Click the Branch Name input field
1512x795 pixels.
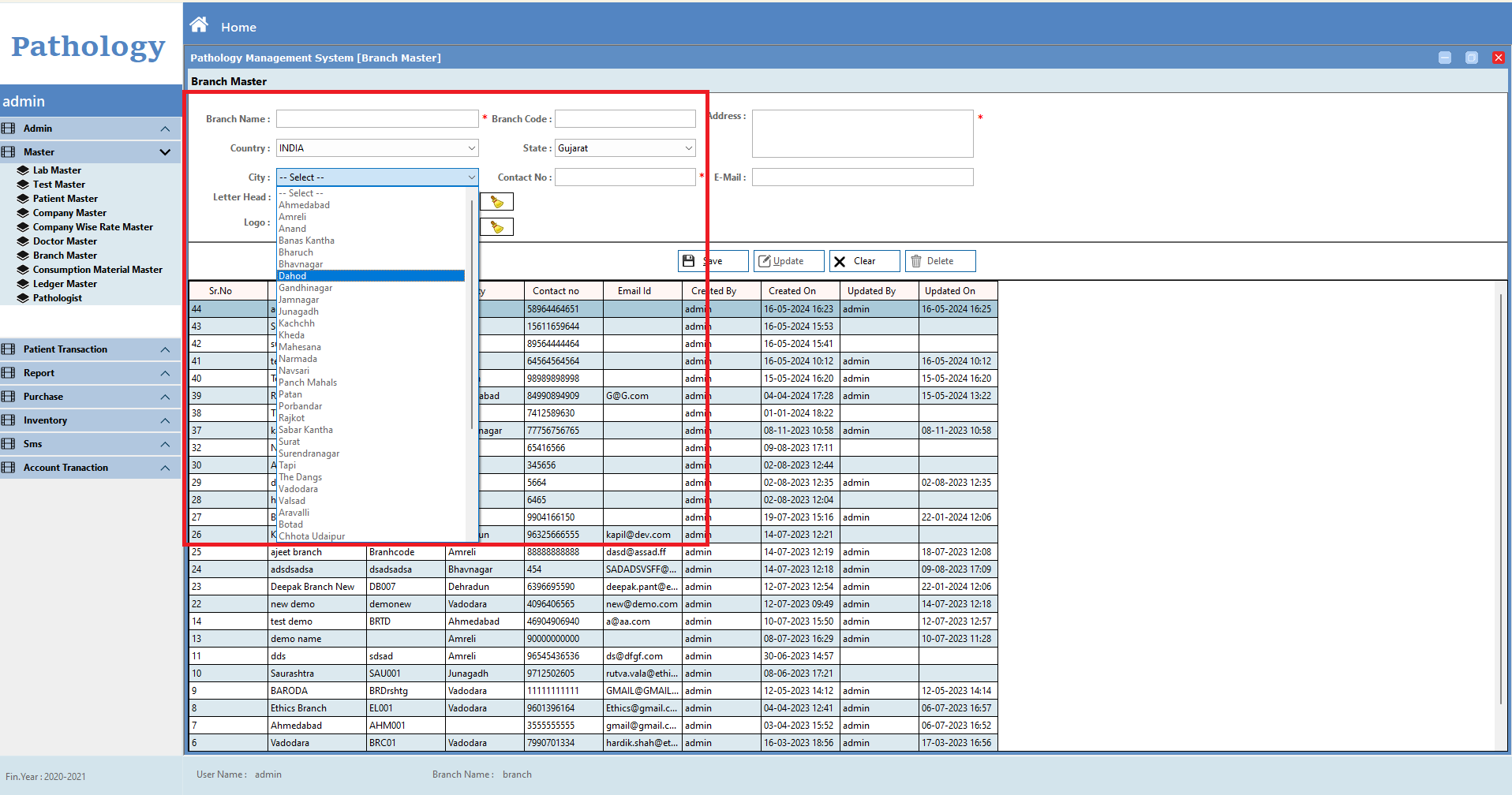377,119
